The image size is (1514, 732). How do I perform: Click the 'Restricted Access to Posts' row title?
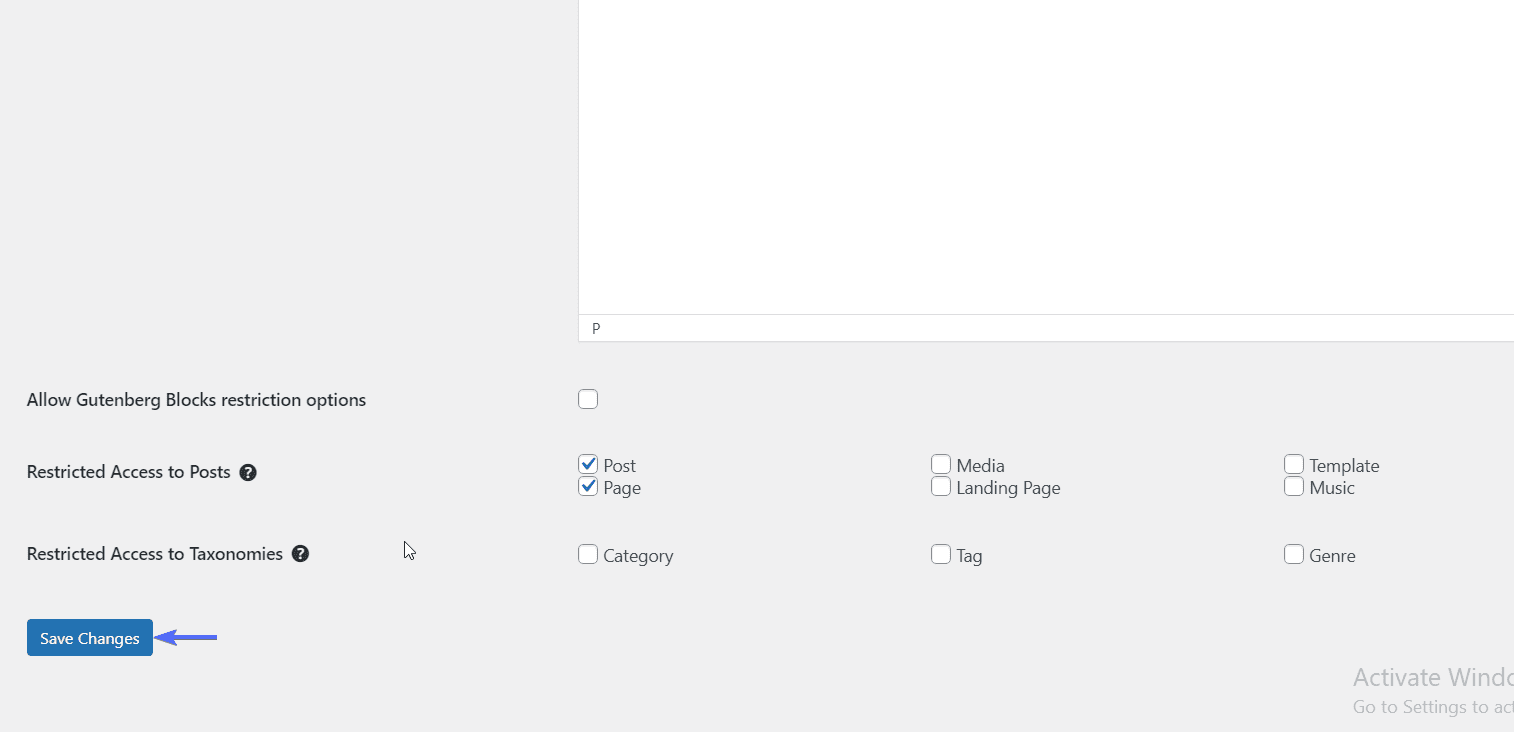[x=129, y=472]
